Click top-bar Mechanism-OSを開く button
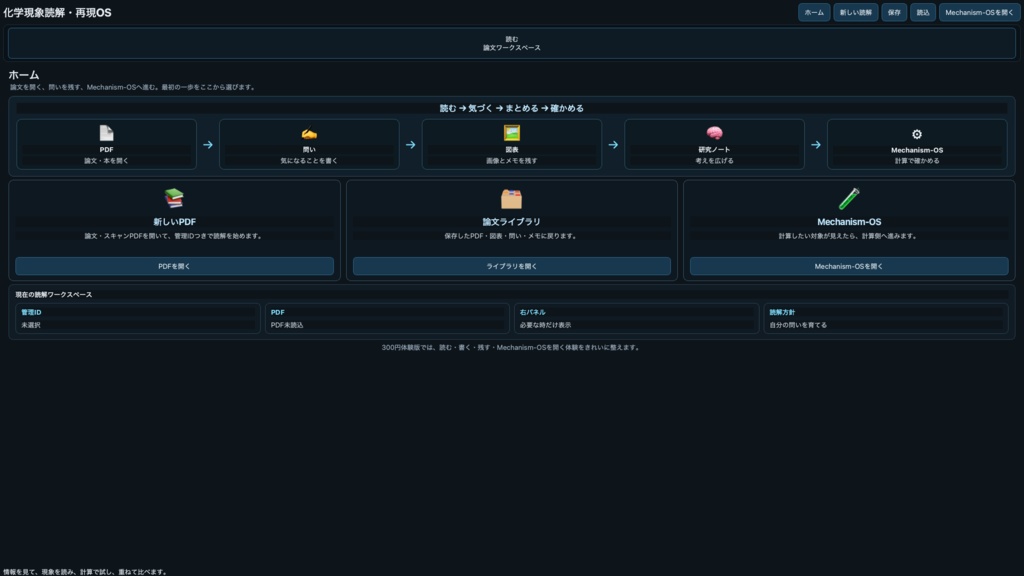 point(979,12)
